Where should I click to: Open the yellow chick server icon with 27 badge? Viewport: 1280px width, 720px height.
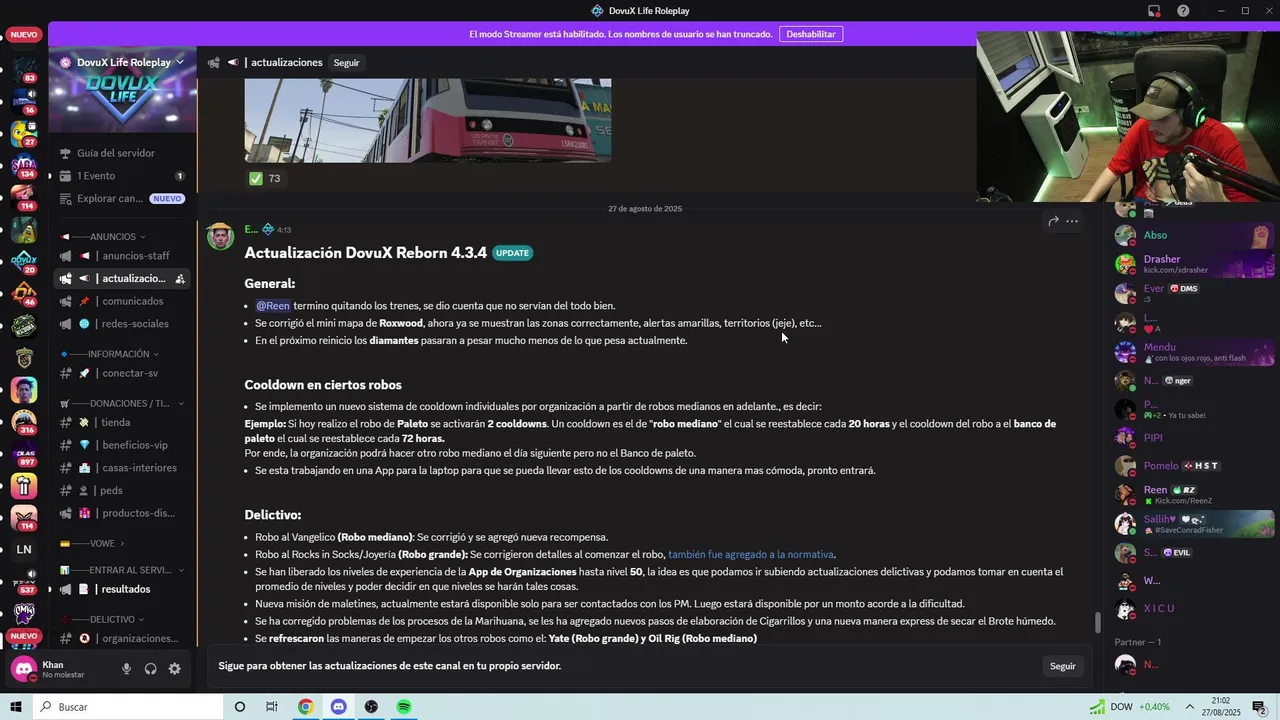pos(24,133)
